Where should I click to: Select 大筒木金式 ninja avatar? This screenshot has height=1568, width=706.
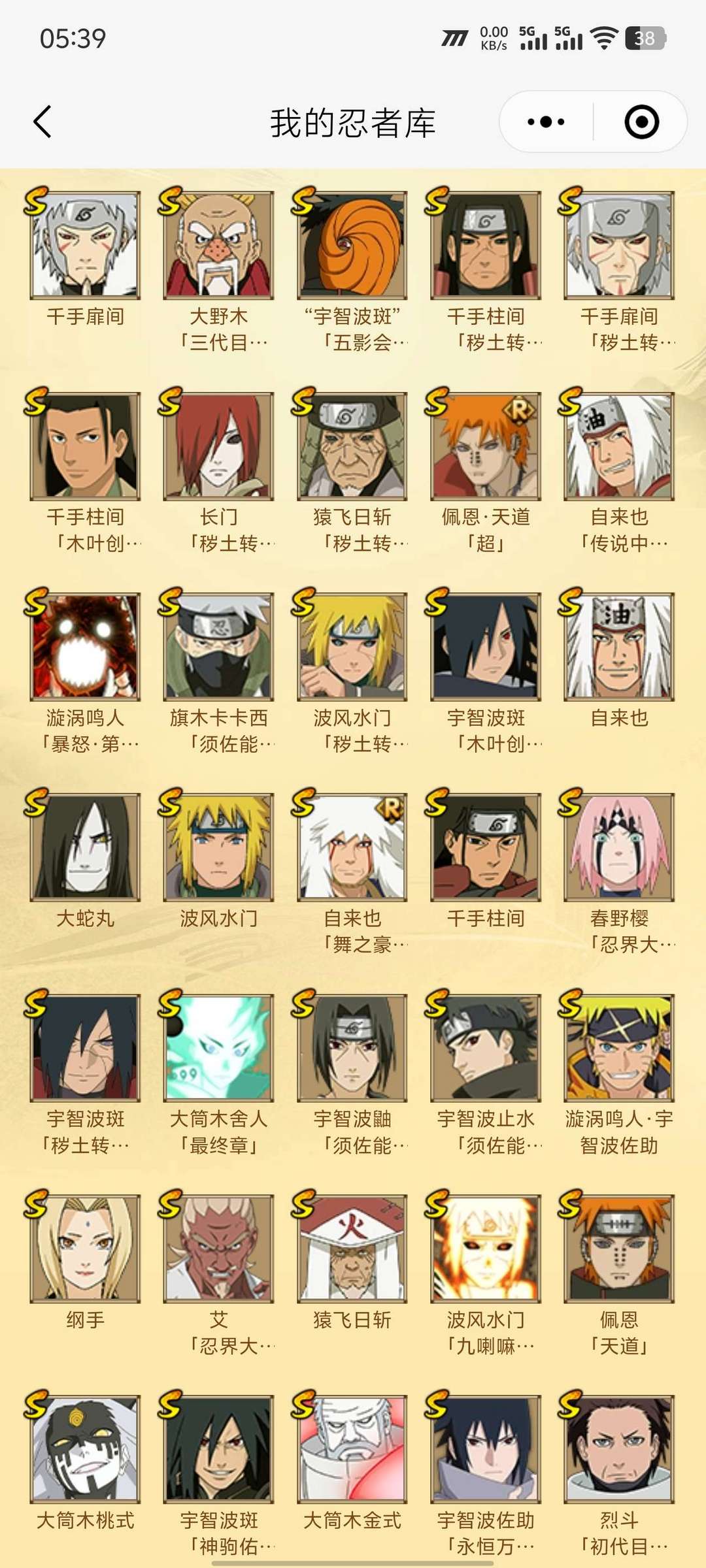point(352,1449)
